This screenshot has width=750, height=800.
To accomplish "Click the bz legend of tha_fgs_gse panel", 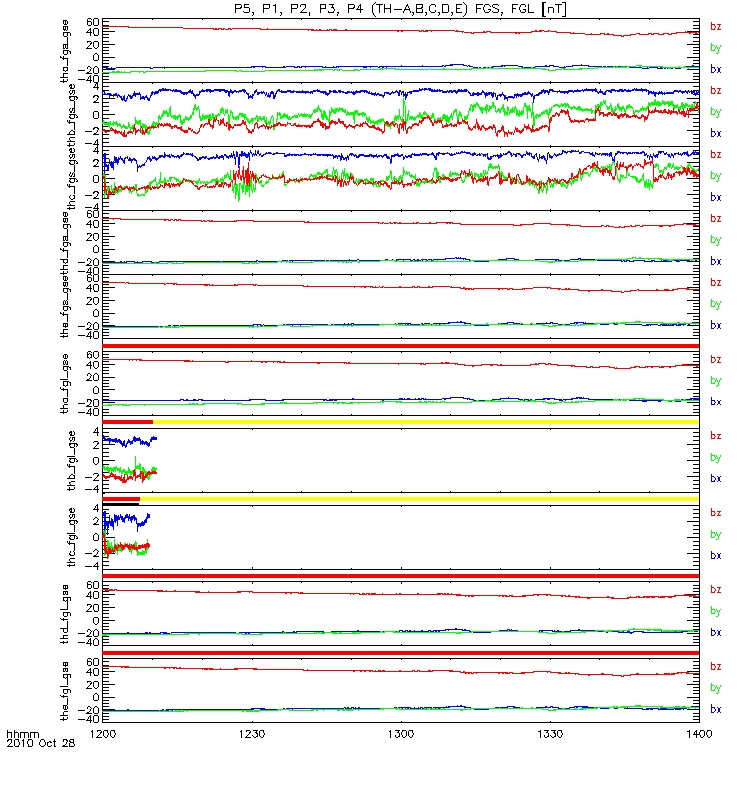I will click(x=716, y=27).
